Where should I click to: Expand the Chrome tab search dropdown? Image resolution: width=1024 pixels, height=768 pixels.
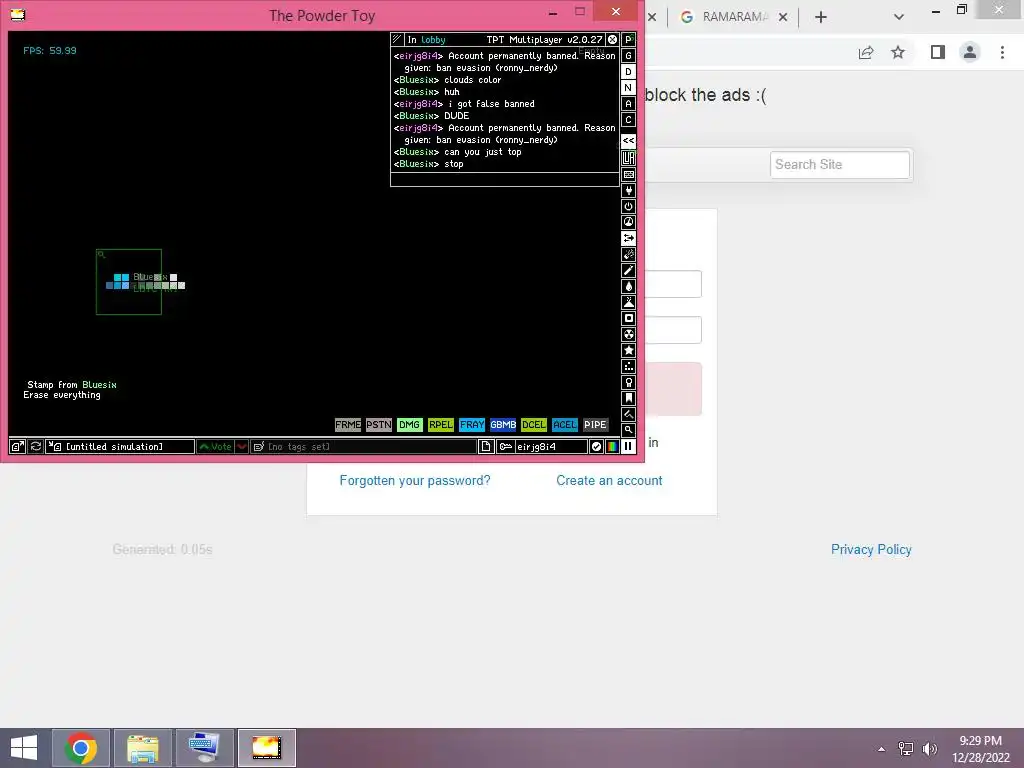(899, 17)
